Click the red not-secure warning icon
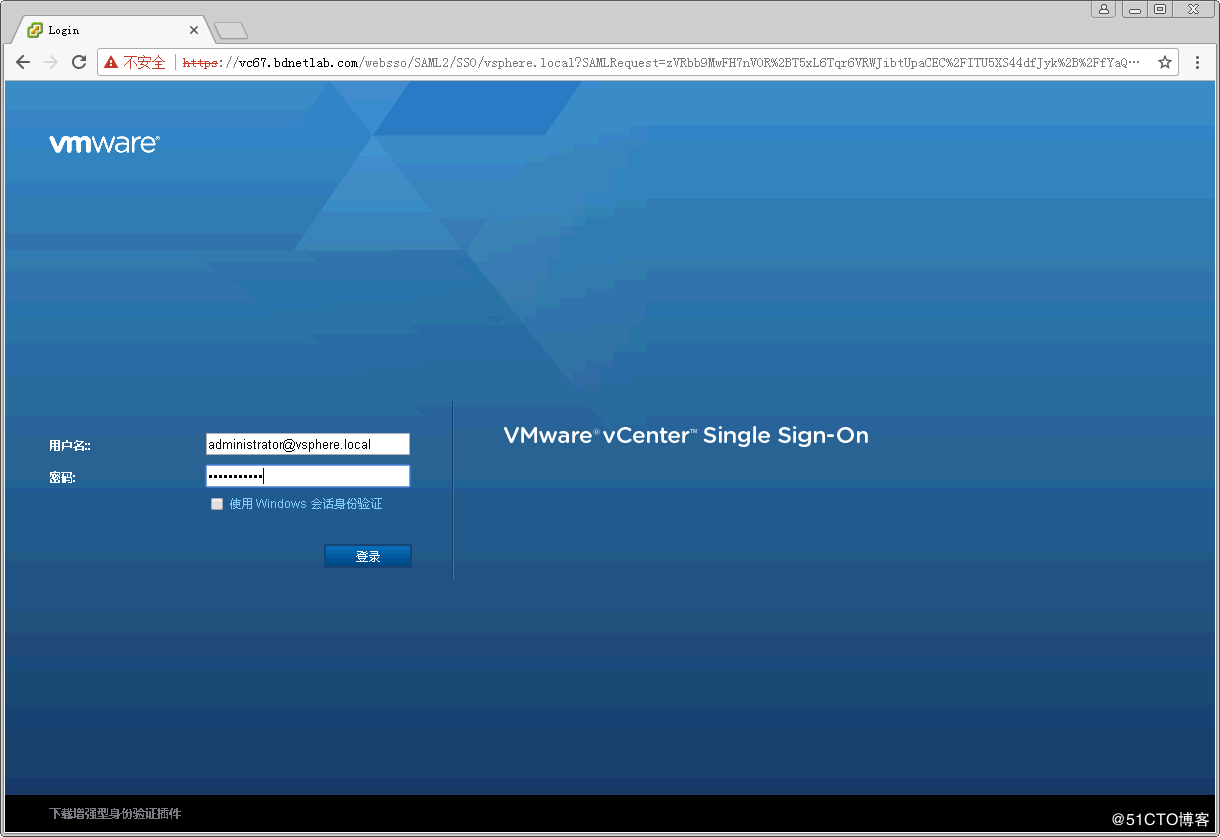This screenshot has width=1220, height=837. 111,62
